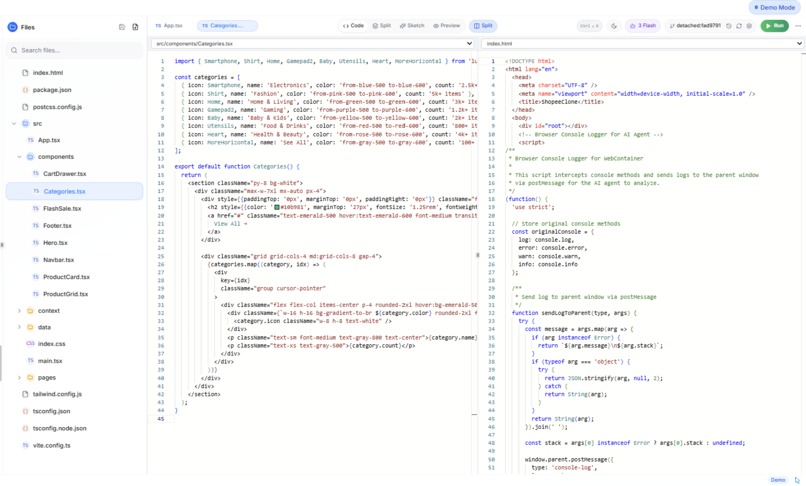Select Categories.tsx in the file tree
This screenshot has width=806, height=486.
point(75,191)
